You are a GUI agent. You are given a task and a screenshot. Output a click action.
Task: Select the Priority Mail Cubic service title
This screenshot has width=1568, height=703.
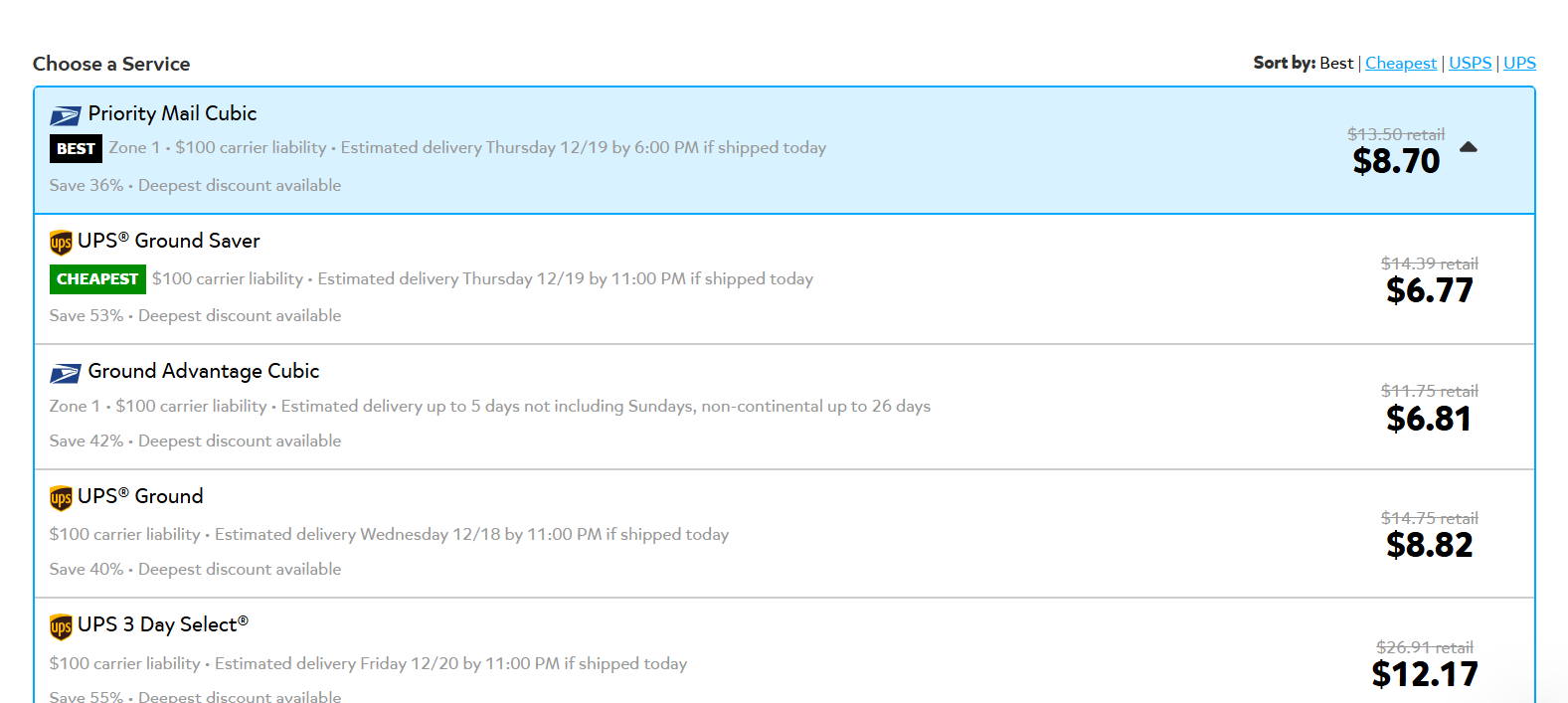(172, 113)
